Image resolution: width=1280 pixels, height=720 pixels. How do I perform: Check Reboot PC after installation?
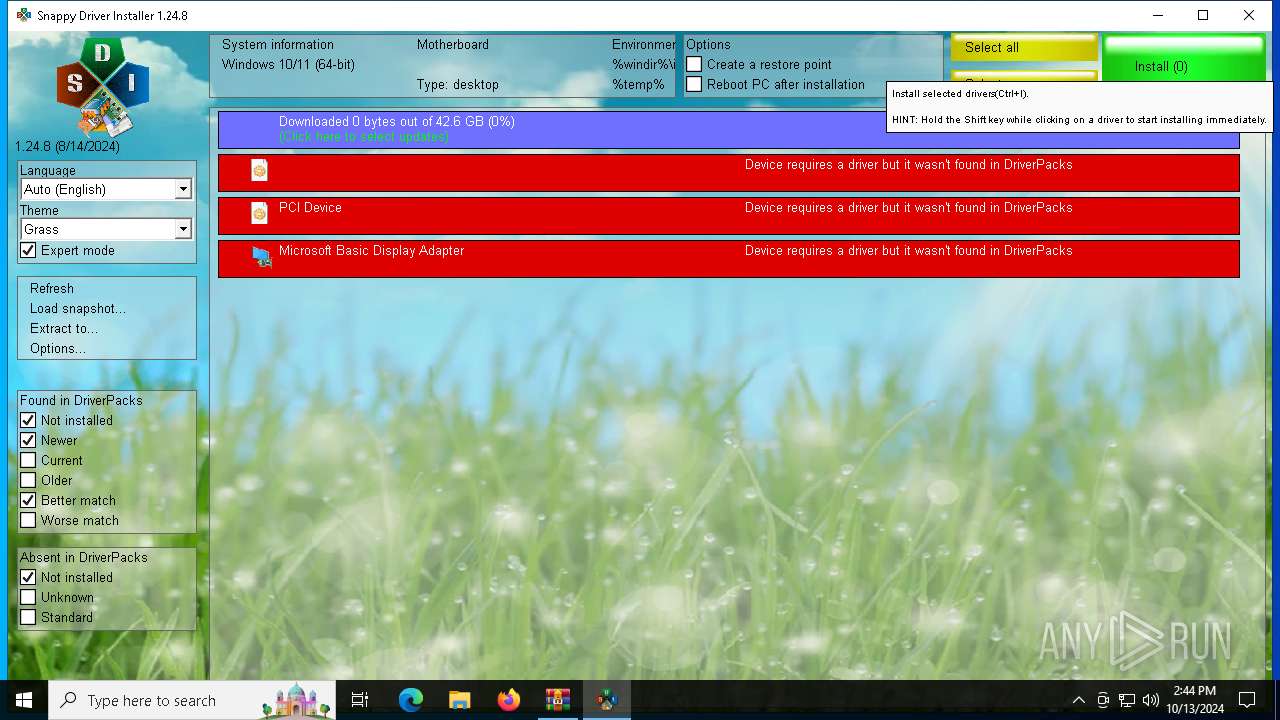pos(694,85)
